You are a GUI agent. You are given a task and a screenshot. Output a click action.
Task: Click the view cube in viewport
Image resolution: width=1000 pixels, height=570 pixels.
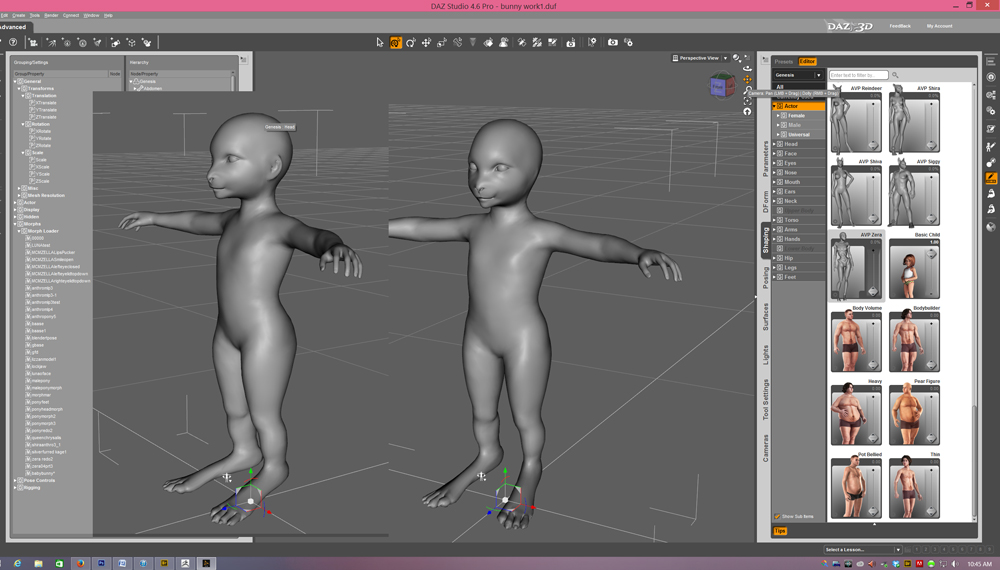722,86
